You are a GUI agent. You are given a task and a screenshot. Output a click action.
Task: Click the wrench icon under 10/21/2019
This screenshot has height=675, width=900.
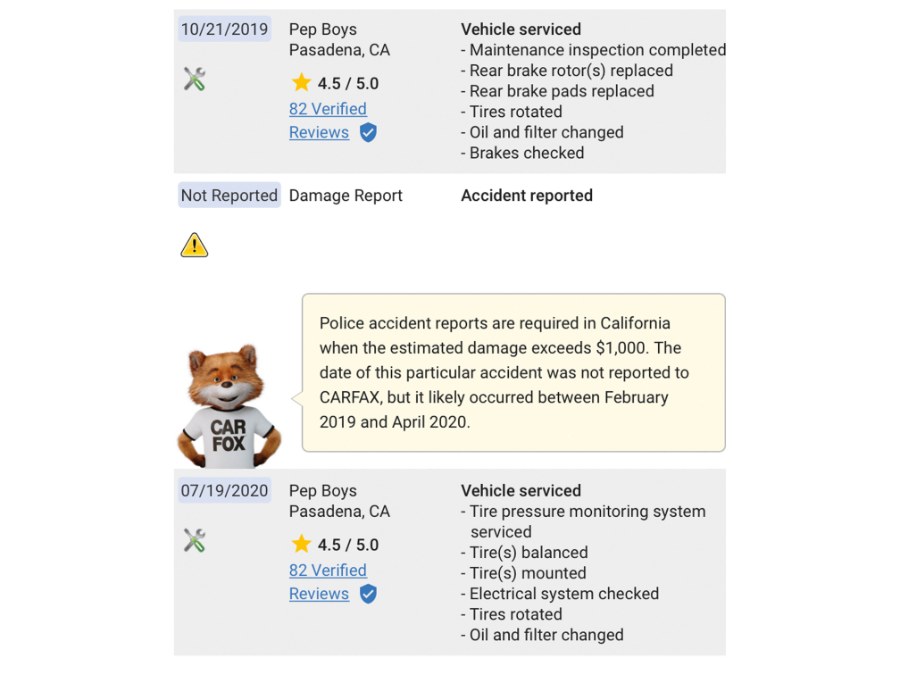point(195,79)
